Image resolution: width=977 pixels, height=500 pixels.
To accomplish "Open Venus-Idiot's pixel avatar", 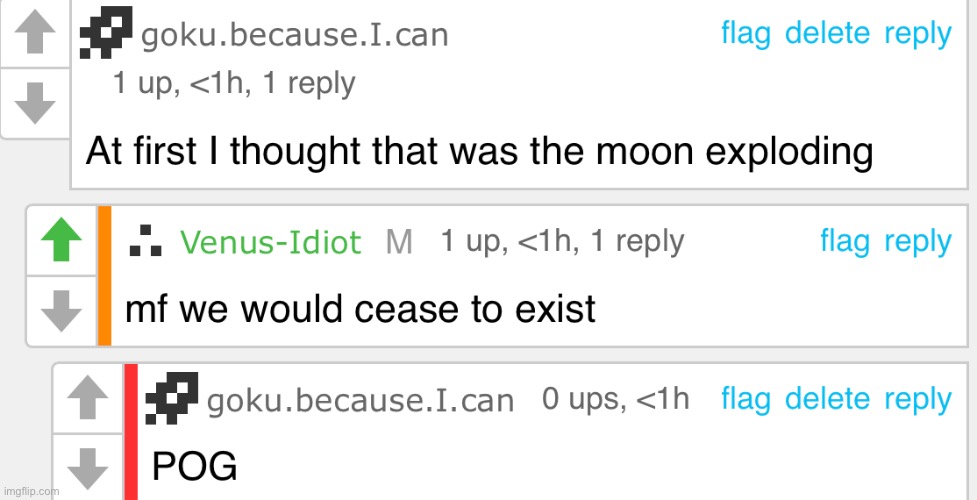I will [x=146, y=241].
